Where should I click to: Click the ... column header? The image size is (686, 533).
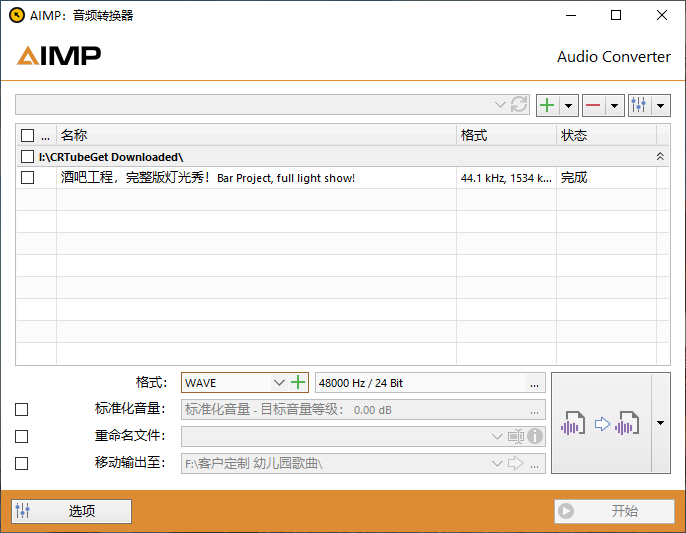click(46, 135)
